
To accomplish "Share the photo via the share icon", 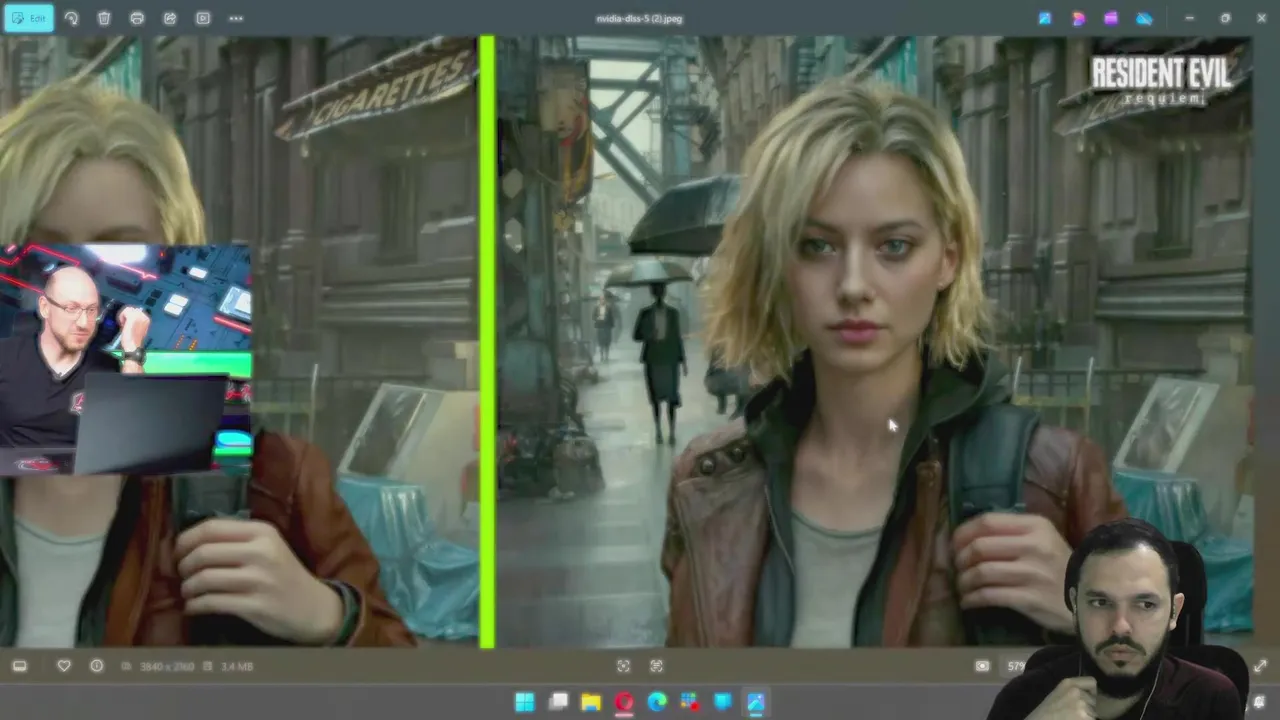I will pyautogui.click(x=170, y=18).
